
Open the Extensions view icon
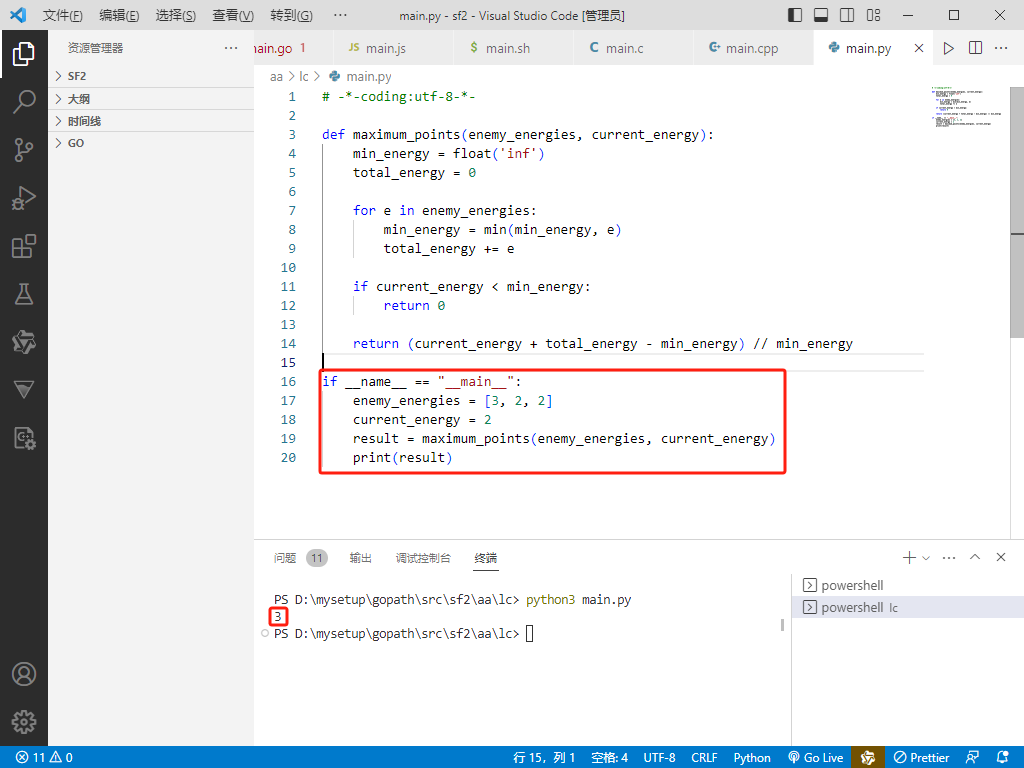[x=24, y=246]
